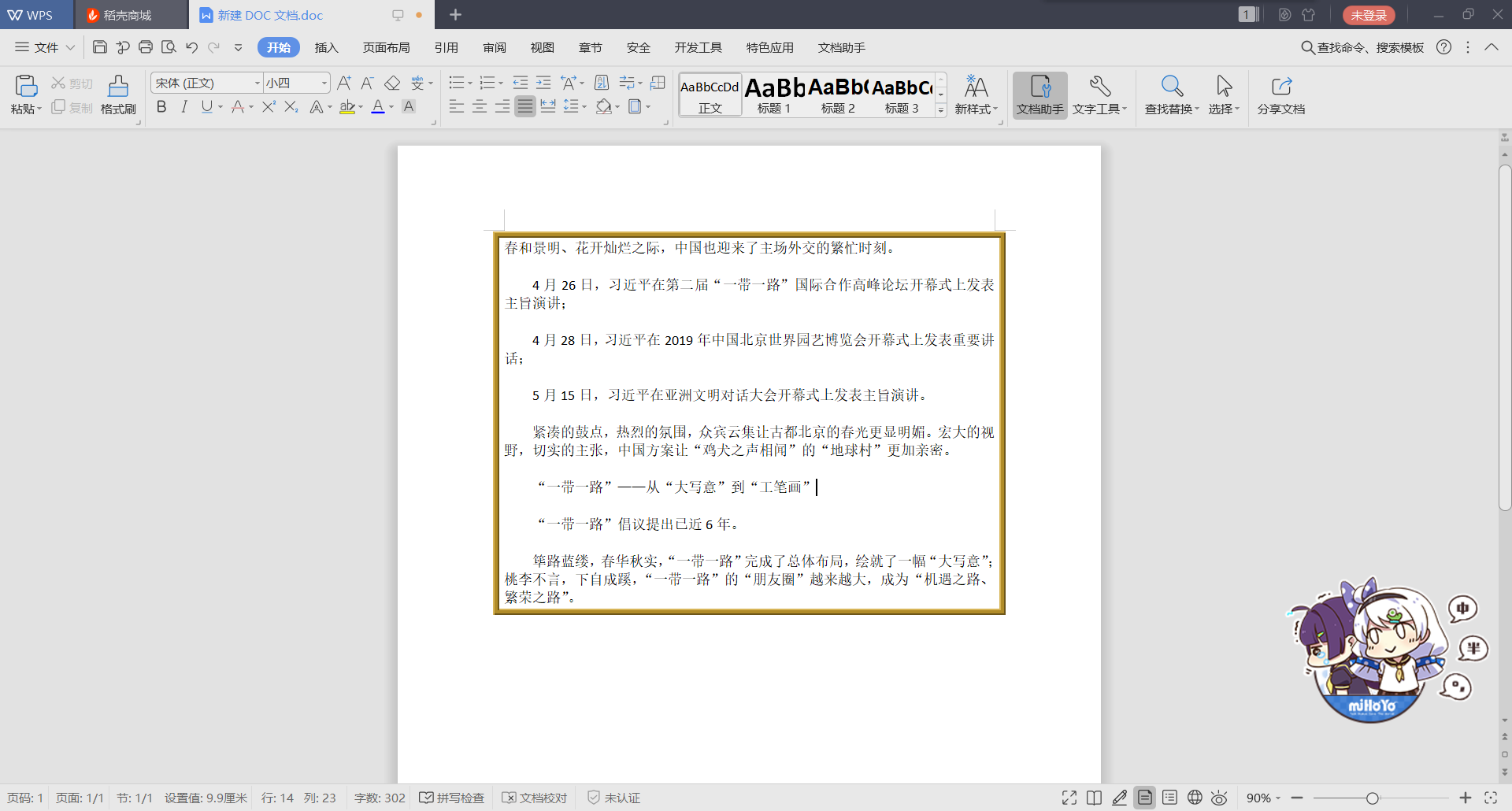This screenshot has width=1512, height=811.
Task: Click the vertical scrollbar thumb
Action: 1505,339
